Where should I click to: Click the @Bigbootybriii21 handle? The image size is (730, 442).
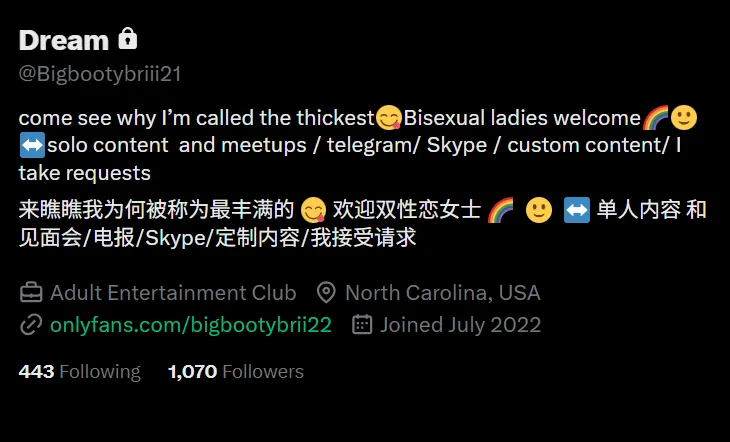click(100, 74)
